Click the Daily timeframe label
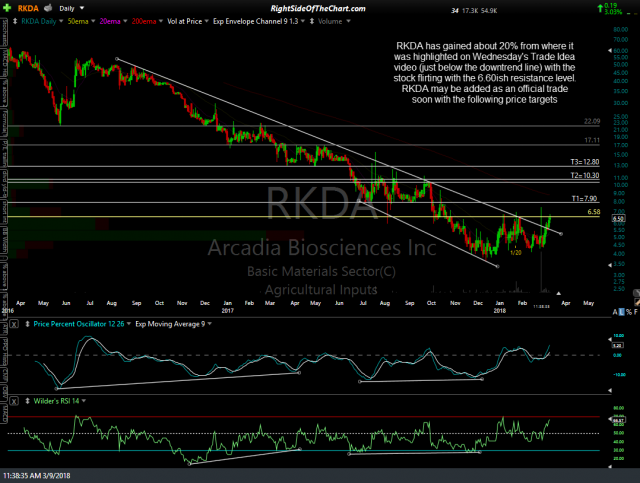 click(x=67, y=8)
